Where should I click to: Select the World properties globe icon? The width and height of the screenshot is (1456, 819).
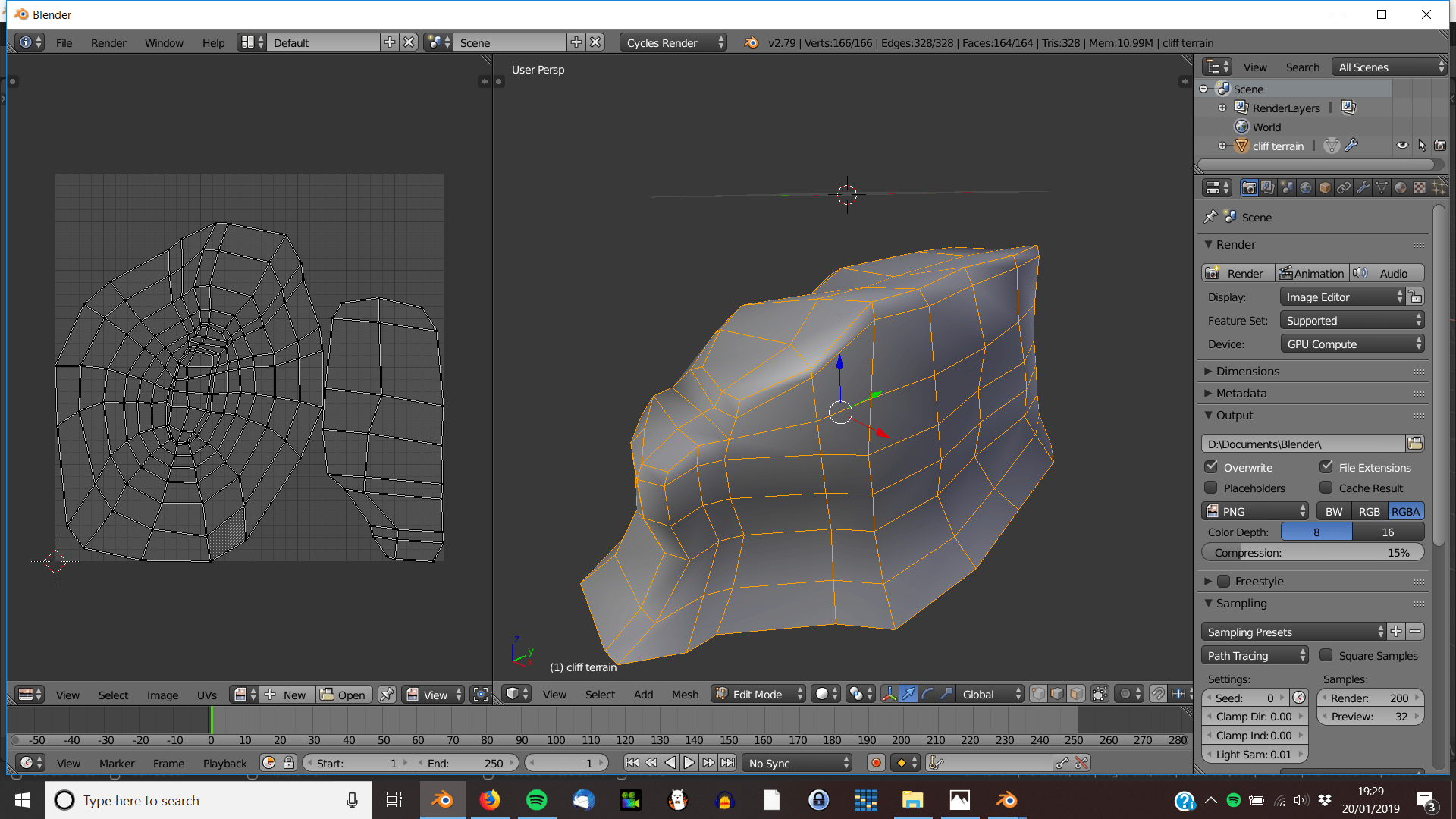(1306, 187)
